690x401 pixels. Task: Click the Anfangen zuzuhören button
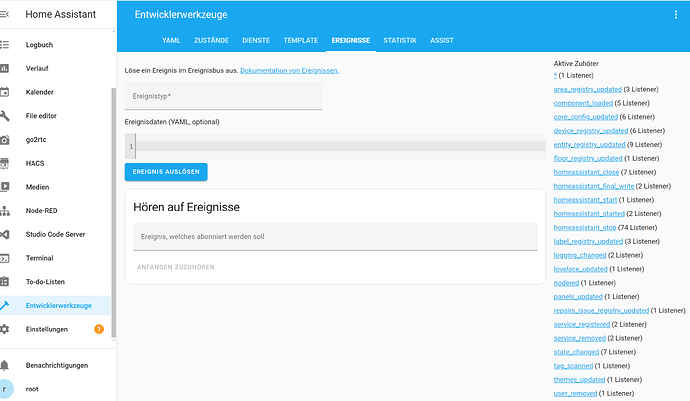(175, 267)
